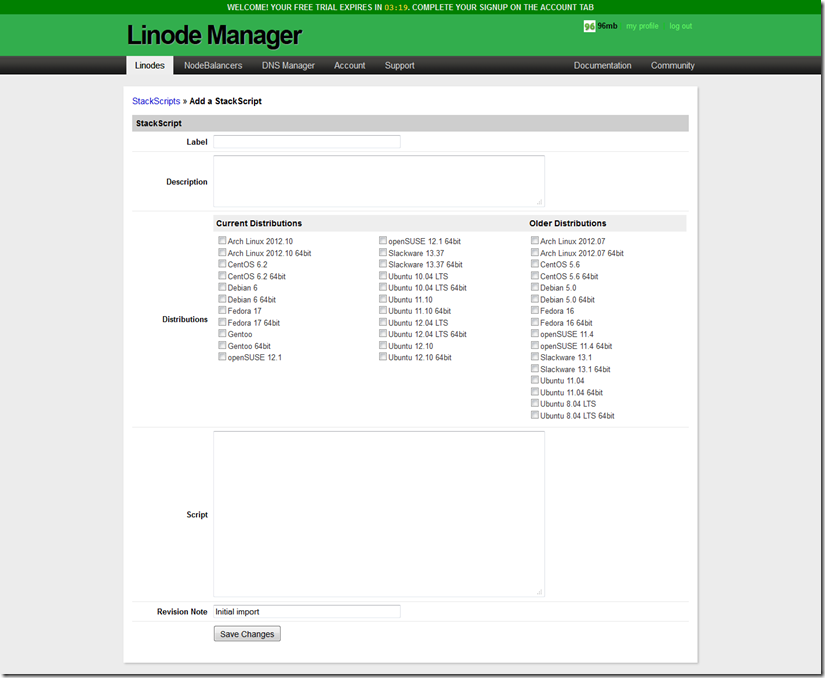Check the Arch Linux 2012.10 box
Screen dimensions: 825x678
tap(222, 241)
